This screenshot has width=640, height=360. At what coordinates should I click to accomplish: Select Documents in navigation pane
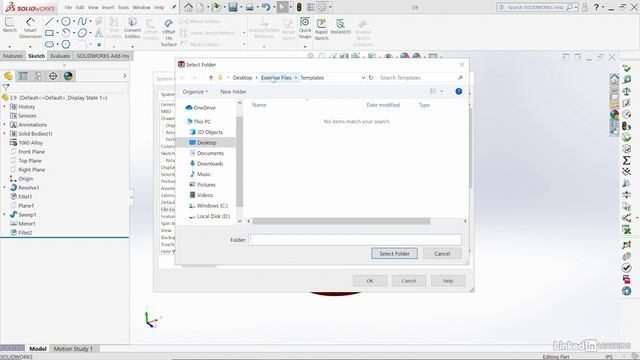(x=210, y=153)
